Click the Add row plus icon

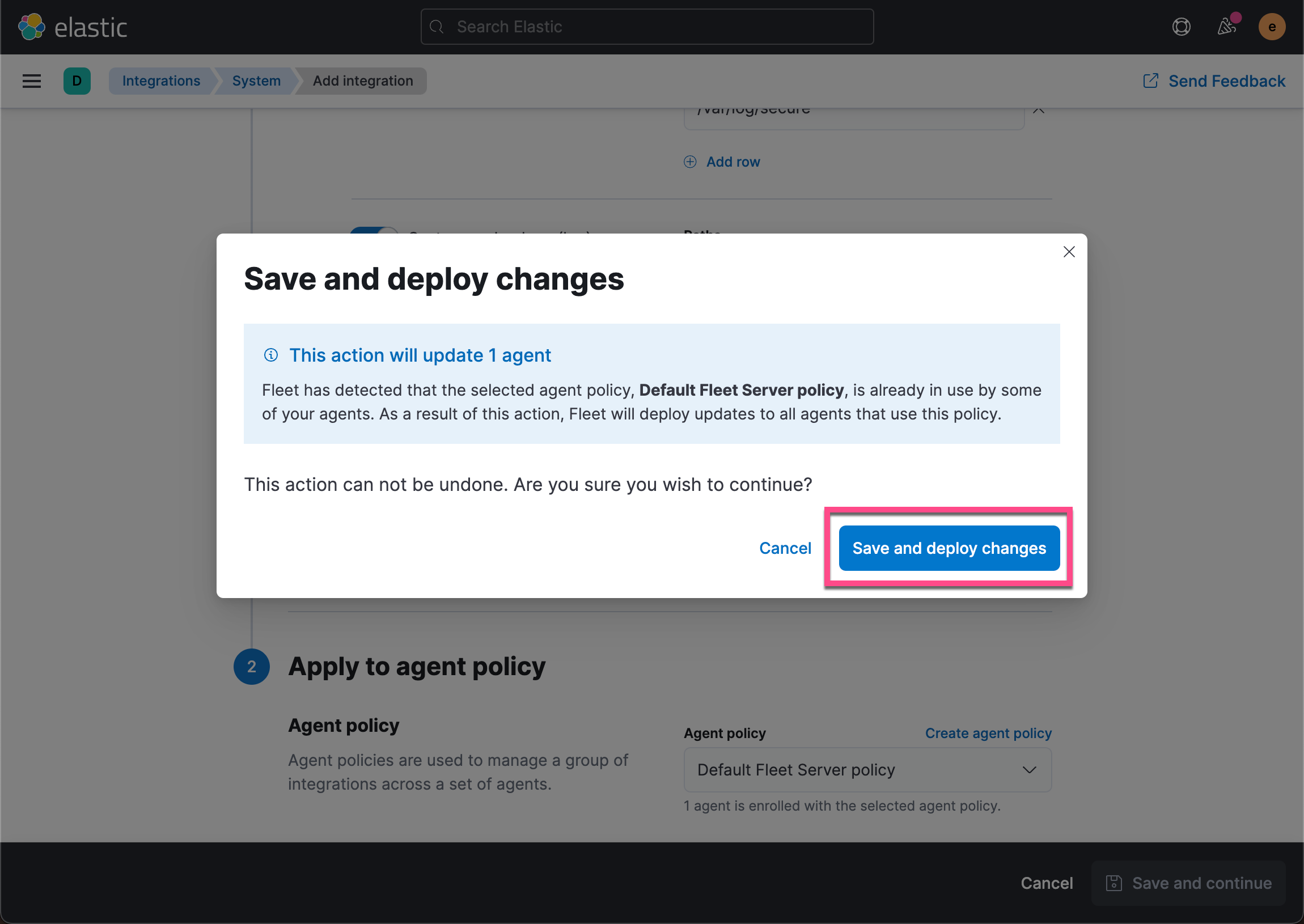coord(689,162)
